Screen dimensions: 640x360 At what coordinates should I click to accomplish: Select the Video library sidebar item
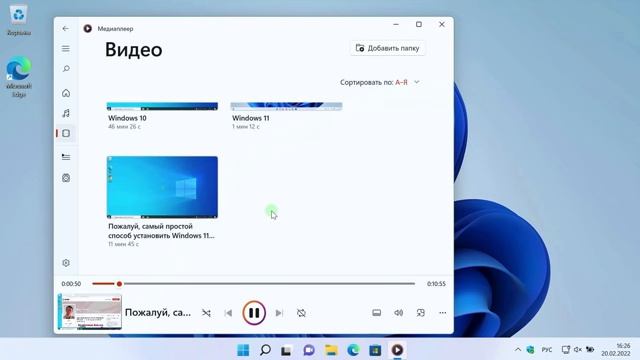(66, 133)
